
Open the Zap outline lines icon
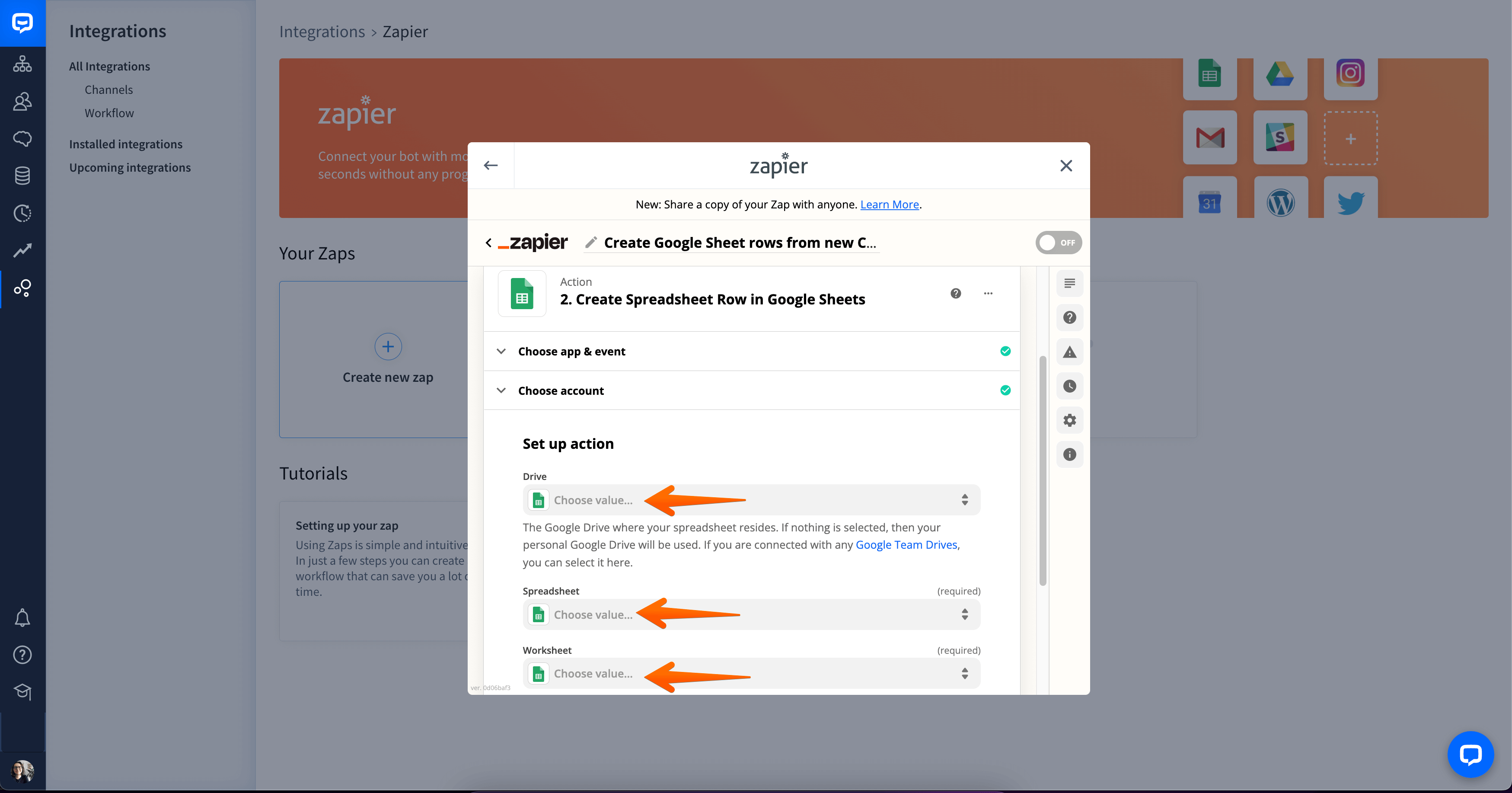point(1069,284)
